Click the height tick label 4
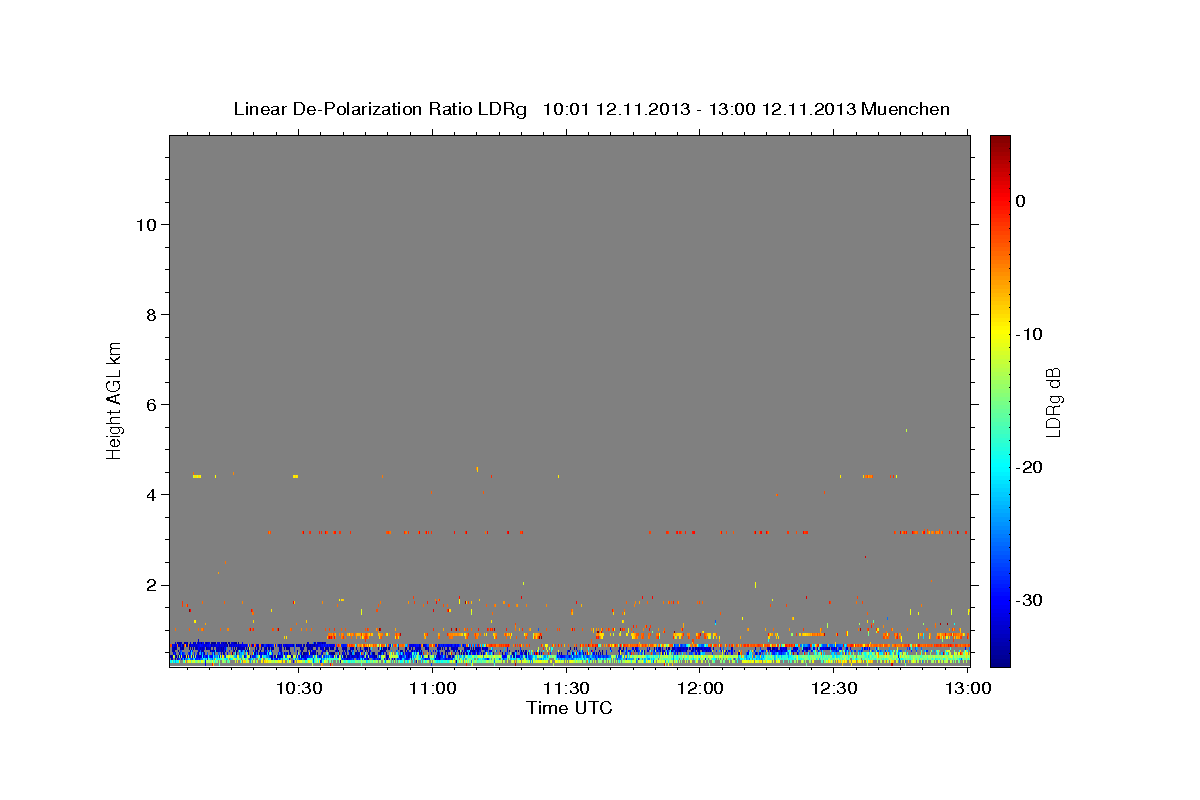The width and height of the screenshot is (1200, 800). click(154, 495)
